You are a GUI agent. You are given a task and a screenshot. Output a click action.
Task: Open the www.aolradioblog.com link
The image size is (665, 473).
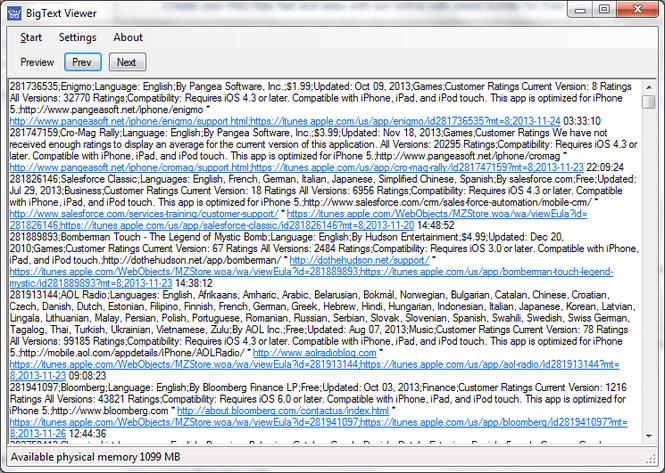click(314, 353)
